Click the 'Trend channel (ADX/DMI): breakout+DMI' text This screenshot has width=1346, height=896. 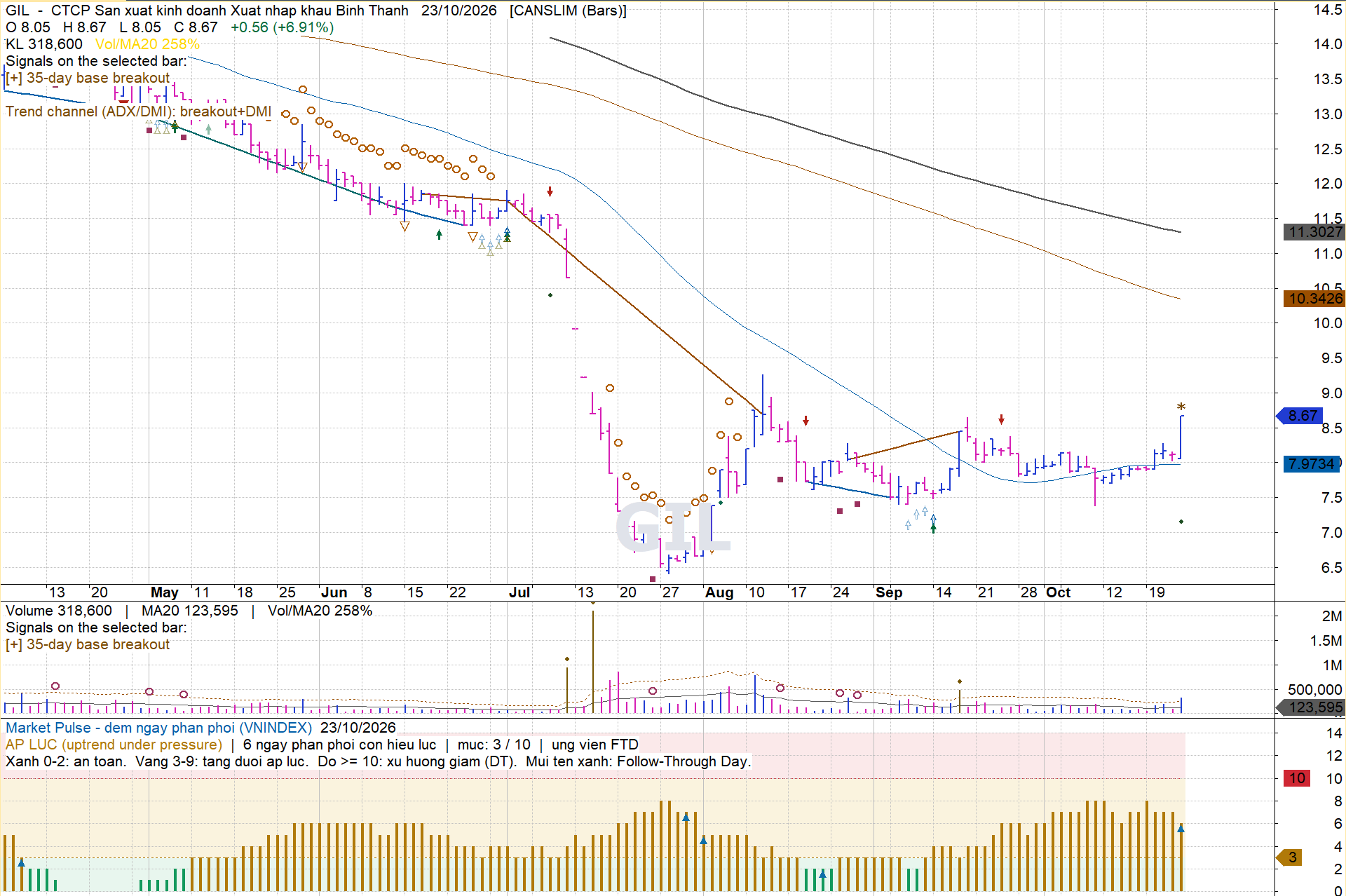138,111
